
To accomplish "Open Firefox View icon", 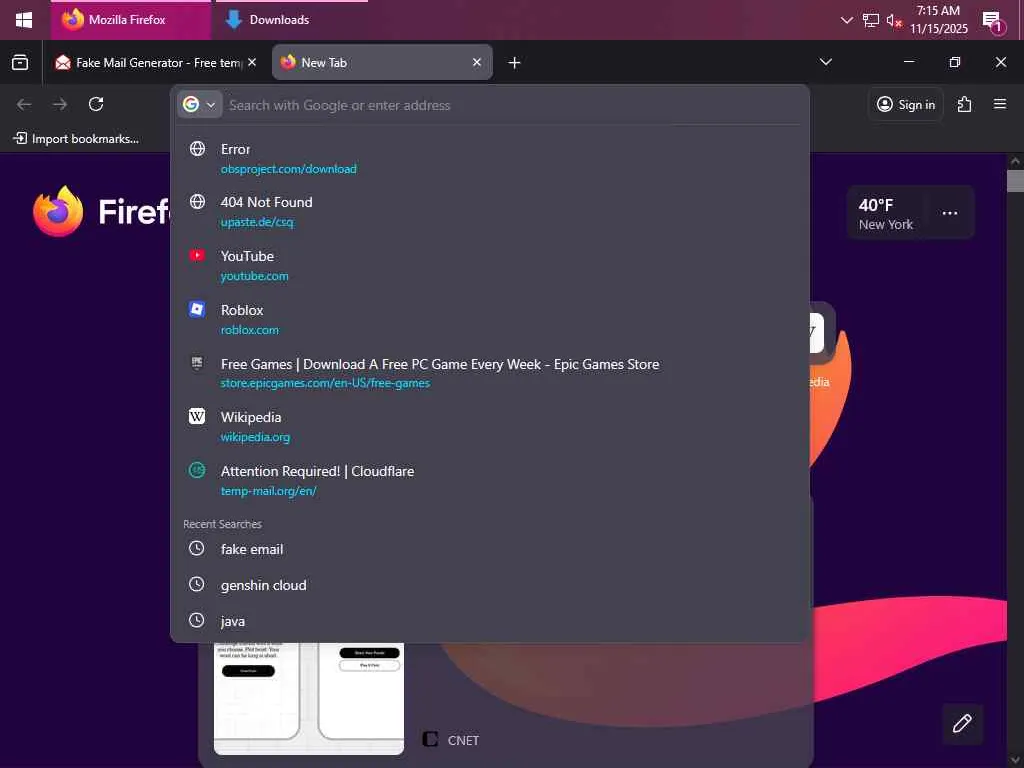I will (x=20, y=62).
